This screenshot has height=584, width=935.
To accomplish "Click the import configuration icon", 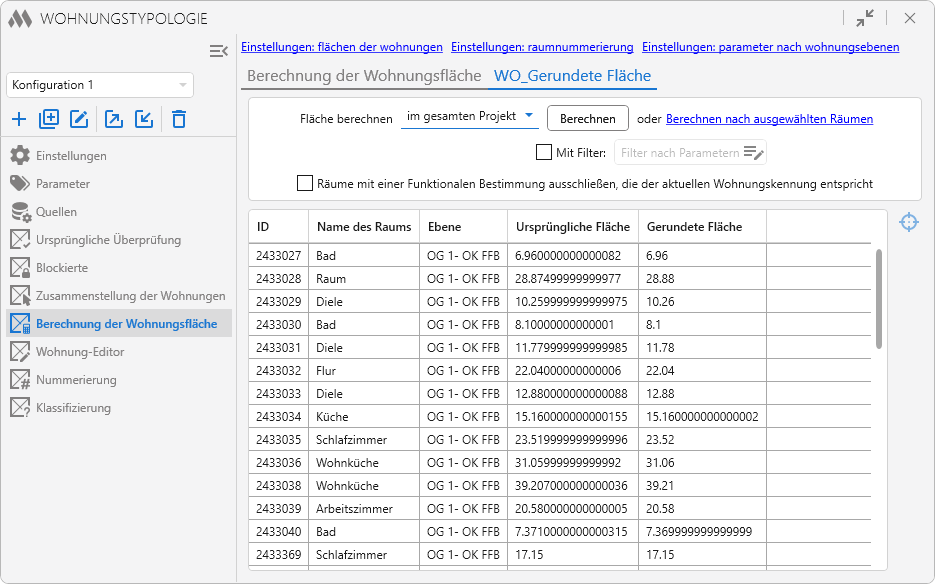I will click(x=144, y=119).
